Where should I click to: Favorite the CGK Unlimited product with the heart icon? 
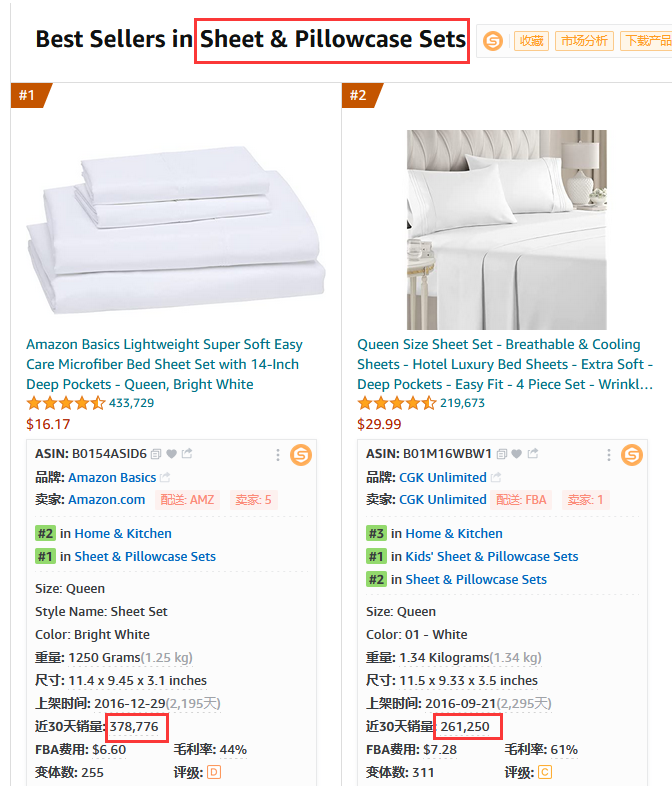pos(518,454)
